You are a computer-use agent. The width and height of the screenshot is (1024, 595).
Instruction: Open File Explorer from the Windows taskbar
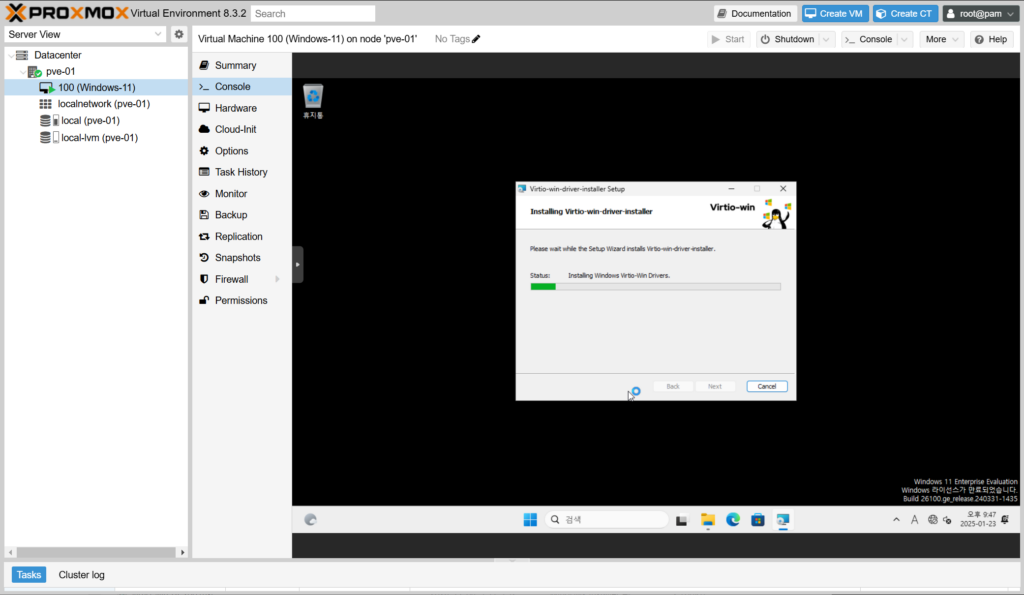[708, 520]
